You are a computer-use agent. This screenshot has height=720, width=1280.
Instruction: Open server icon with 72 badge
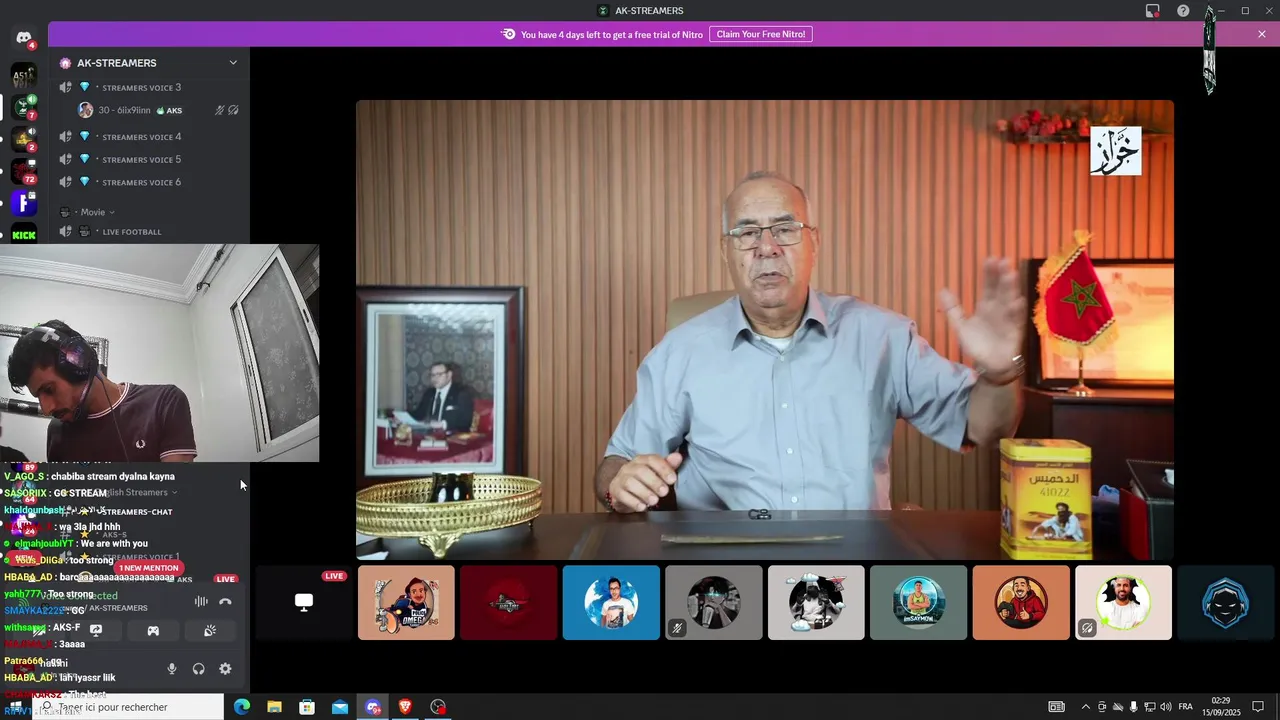pos(24,171)
